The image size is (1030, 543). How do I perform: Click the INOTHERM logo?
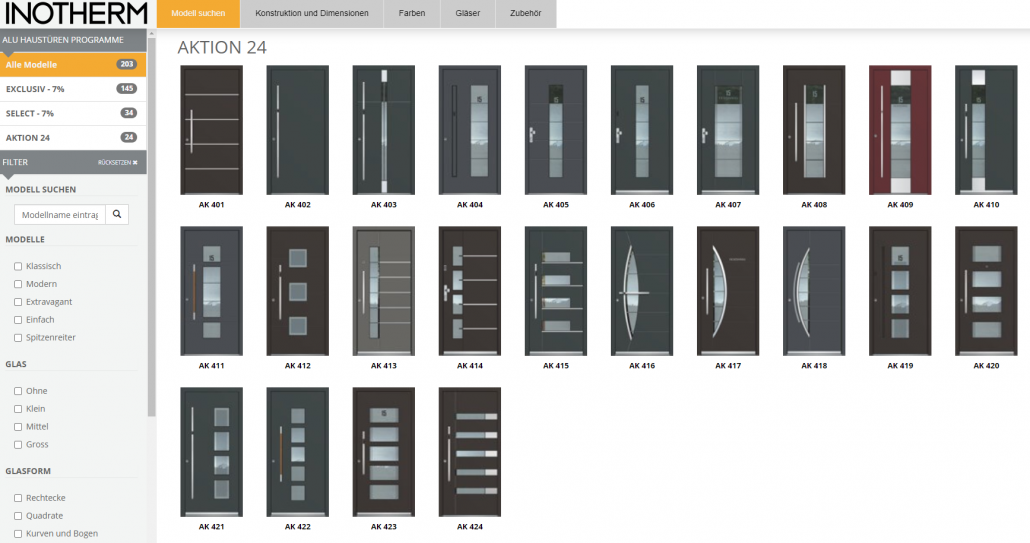click(x=76, y=13)
